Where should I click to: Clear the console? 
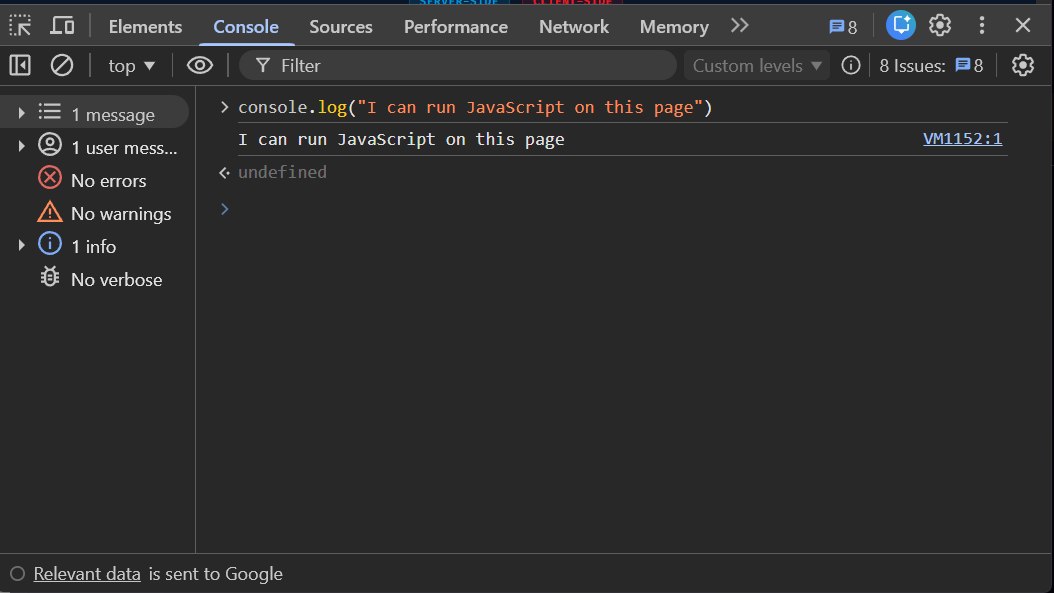[x=62, y=64]
